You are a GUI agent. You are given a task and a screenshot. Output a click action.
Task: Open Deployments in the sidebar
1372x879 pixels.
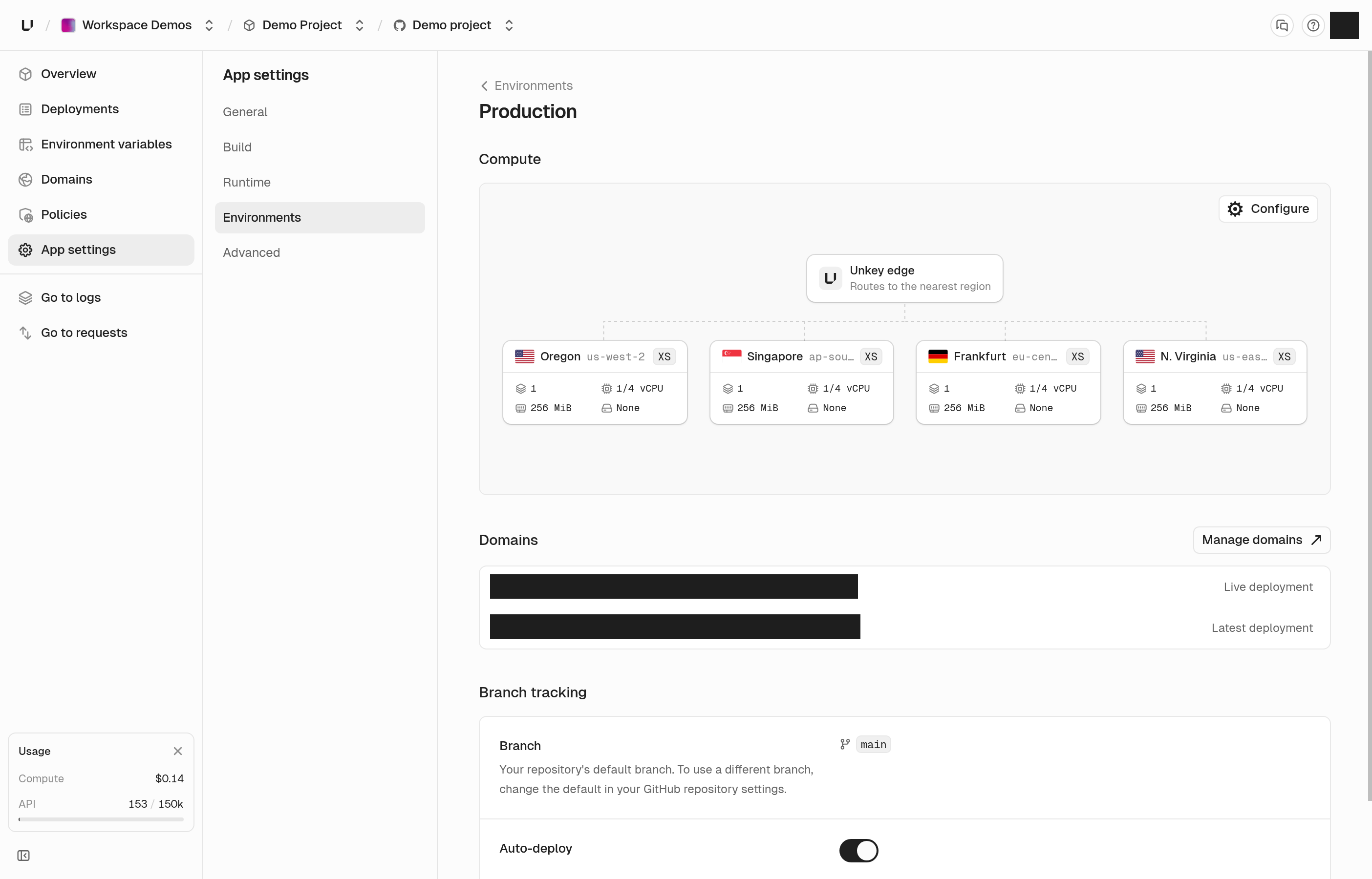click(101, 109)
